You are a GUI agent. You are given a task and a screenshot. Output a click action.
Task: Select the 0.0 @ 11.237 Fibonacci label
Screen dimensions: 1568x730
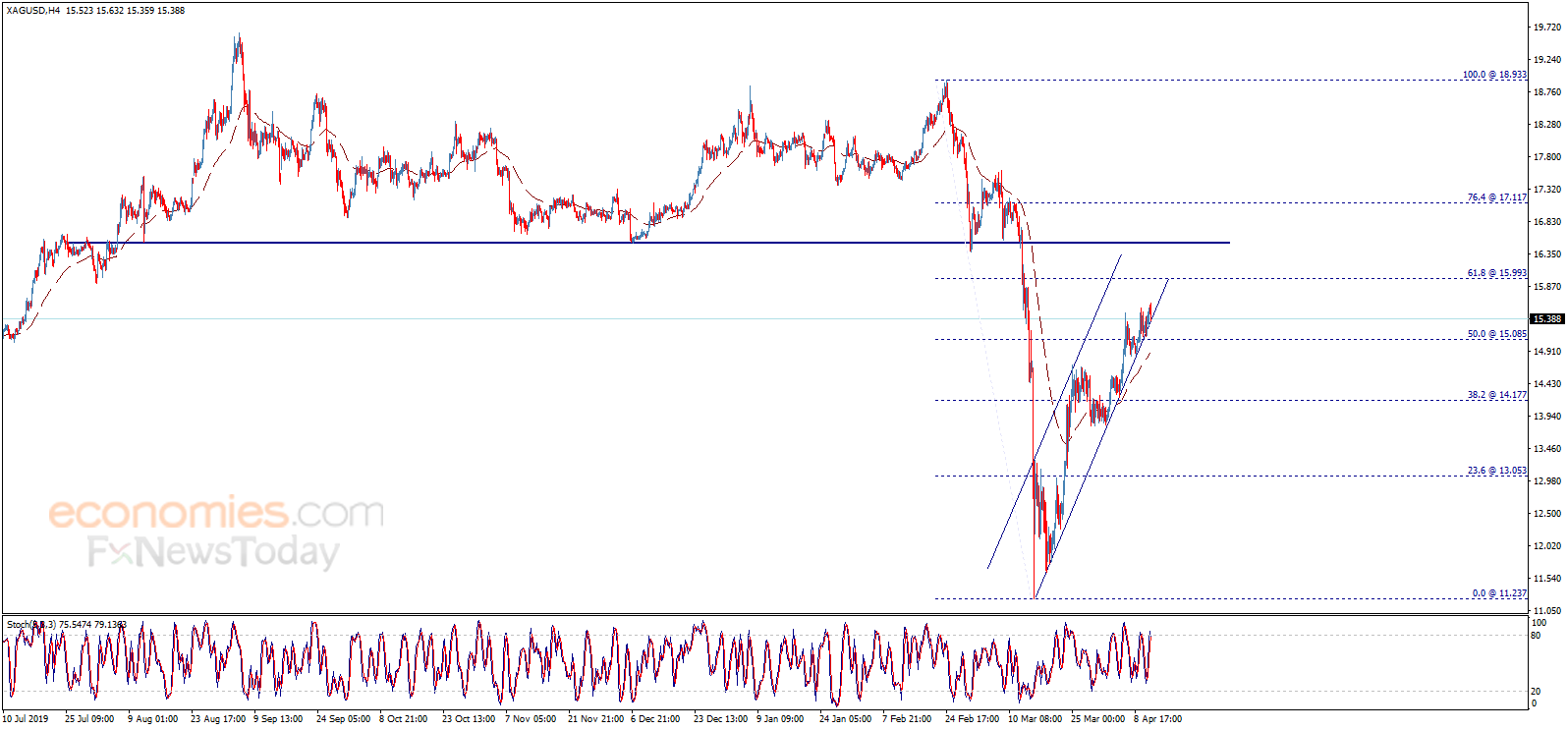pos(1499,593)
